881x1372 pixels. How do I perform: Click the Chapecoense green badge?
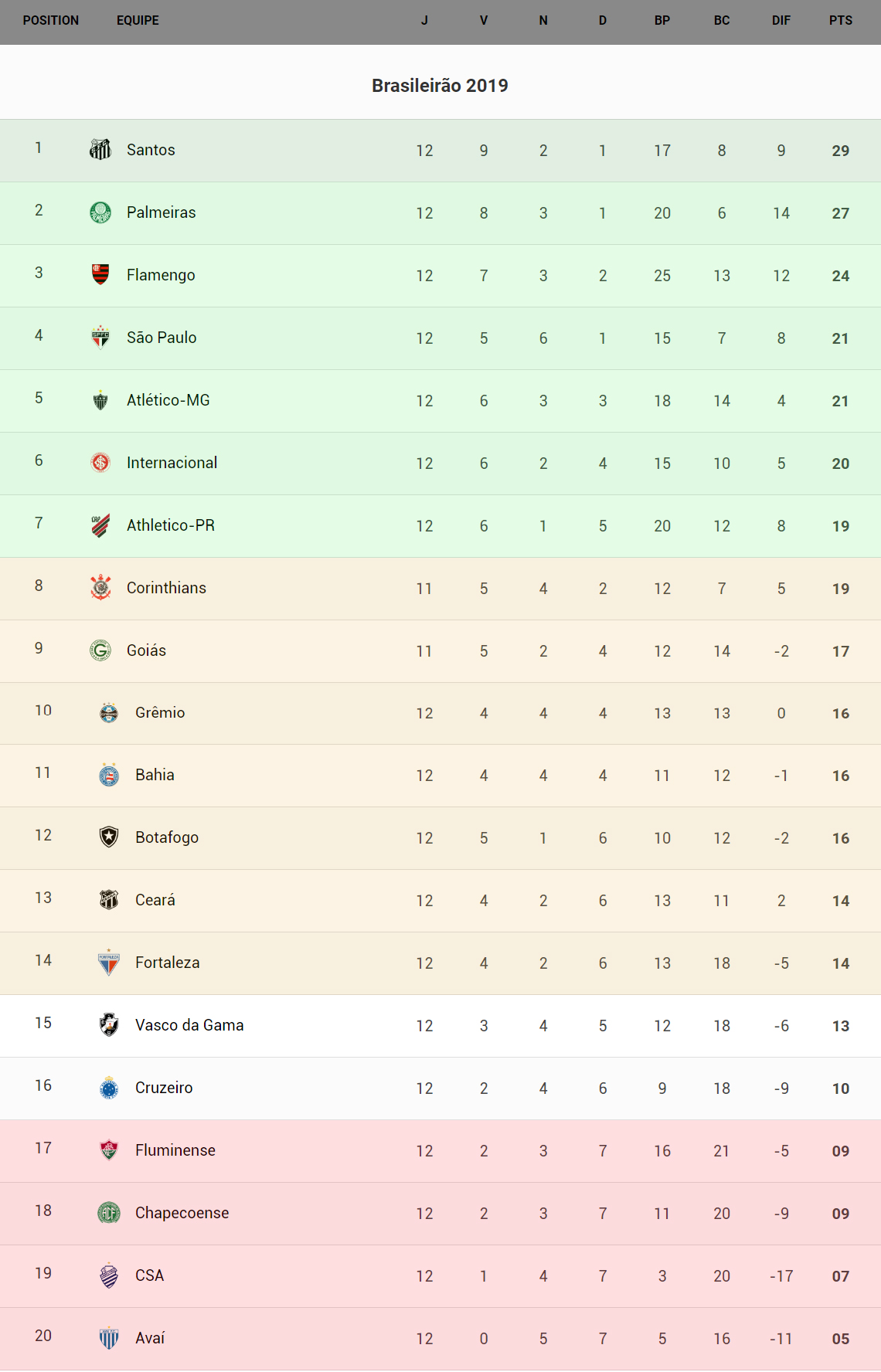point(109,1212)
